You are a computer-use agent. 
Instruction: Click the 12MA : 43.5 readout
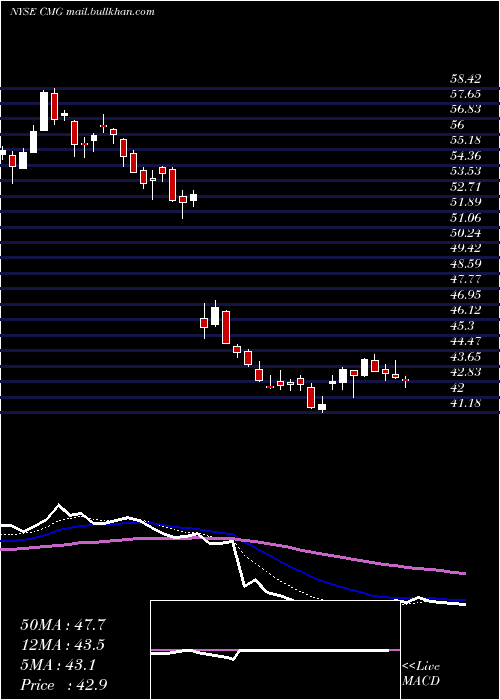click(63, 644)
